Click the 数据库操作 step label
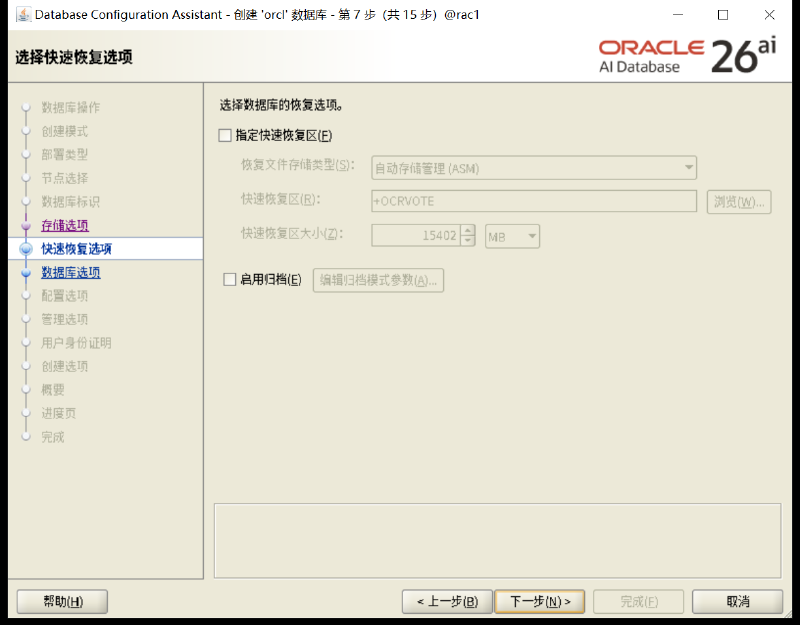Viewport: 800px width, 625px height. click(x=70, y=108)
